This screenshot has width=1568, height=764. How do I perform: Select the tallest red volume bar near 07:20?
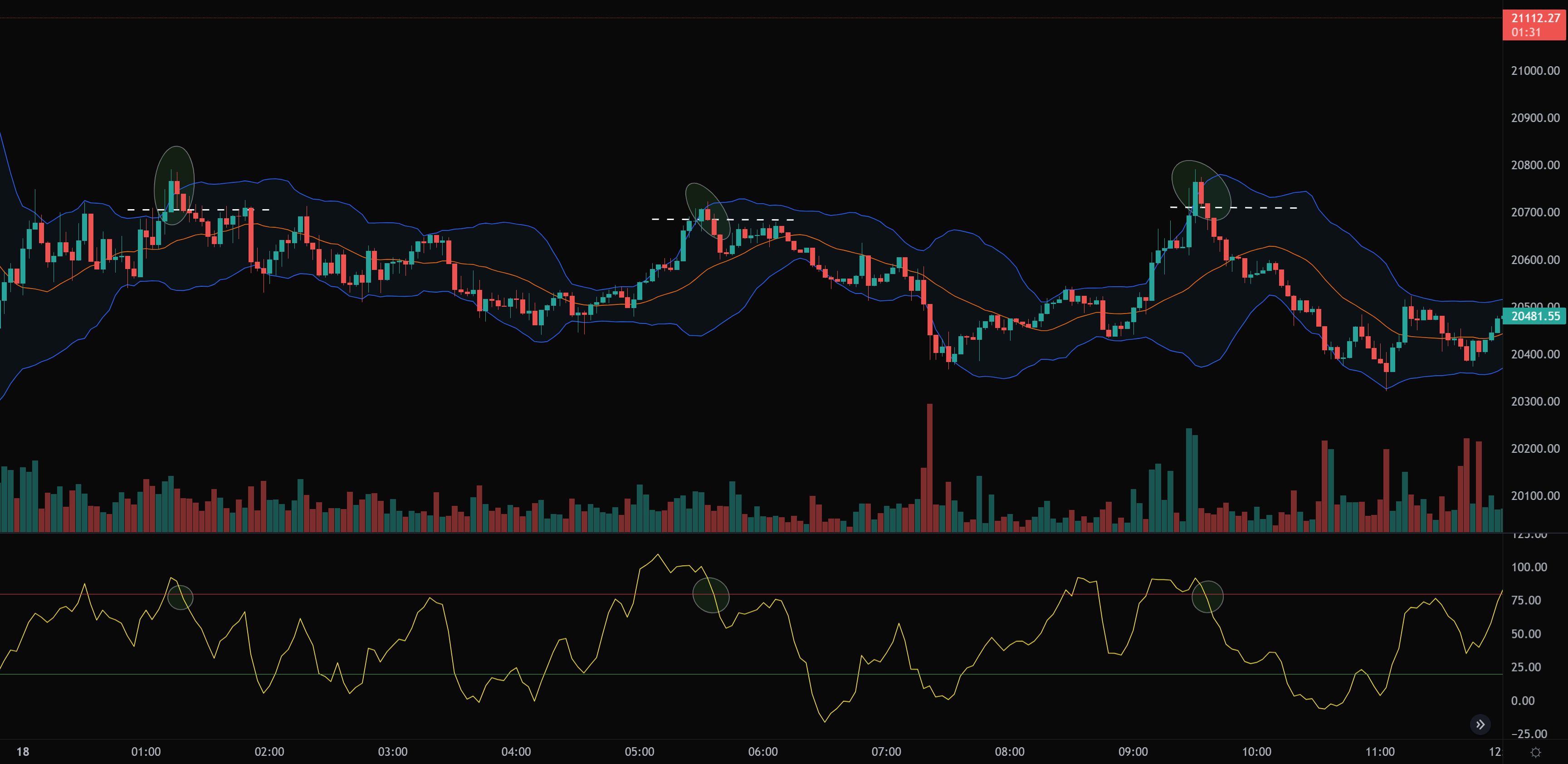929,468
